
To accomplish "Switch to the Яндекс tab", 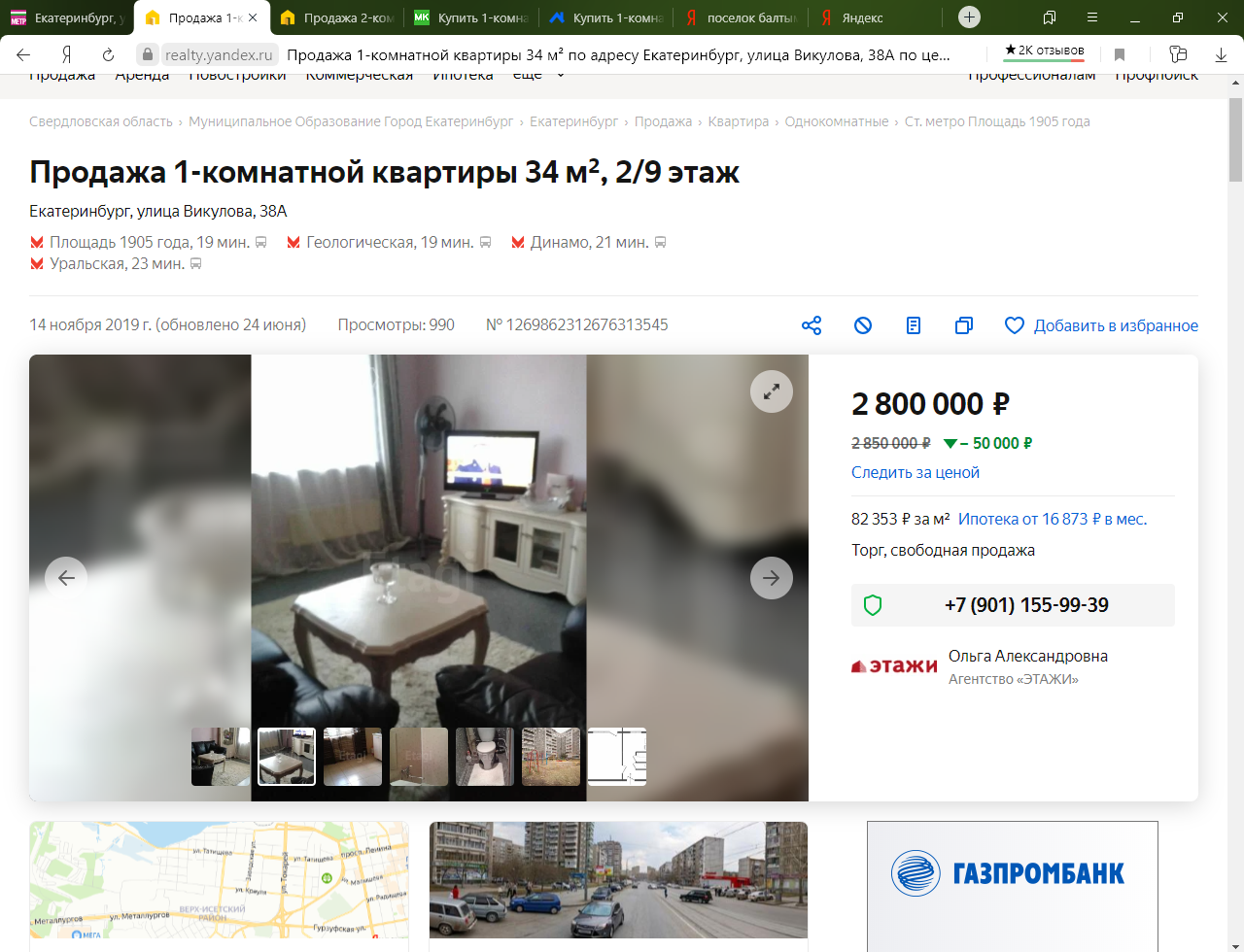I will point(877,17).
